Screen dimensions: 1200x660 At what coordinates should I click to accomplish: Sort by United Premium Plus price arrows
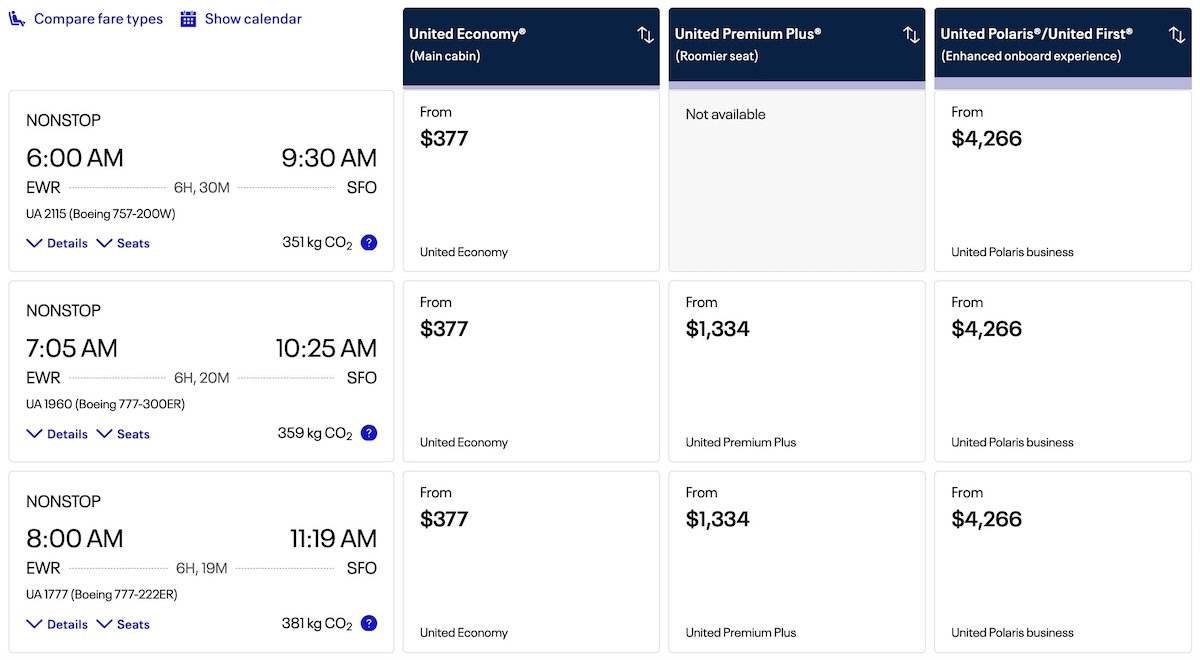[911, 35]
